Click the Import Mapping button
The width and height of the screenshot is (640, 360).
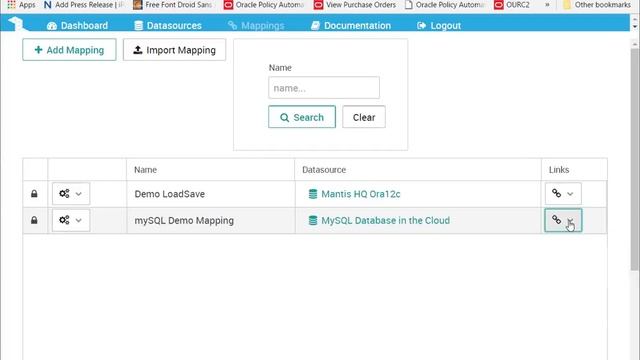coord(174,50)
